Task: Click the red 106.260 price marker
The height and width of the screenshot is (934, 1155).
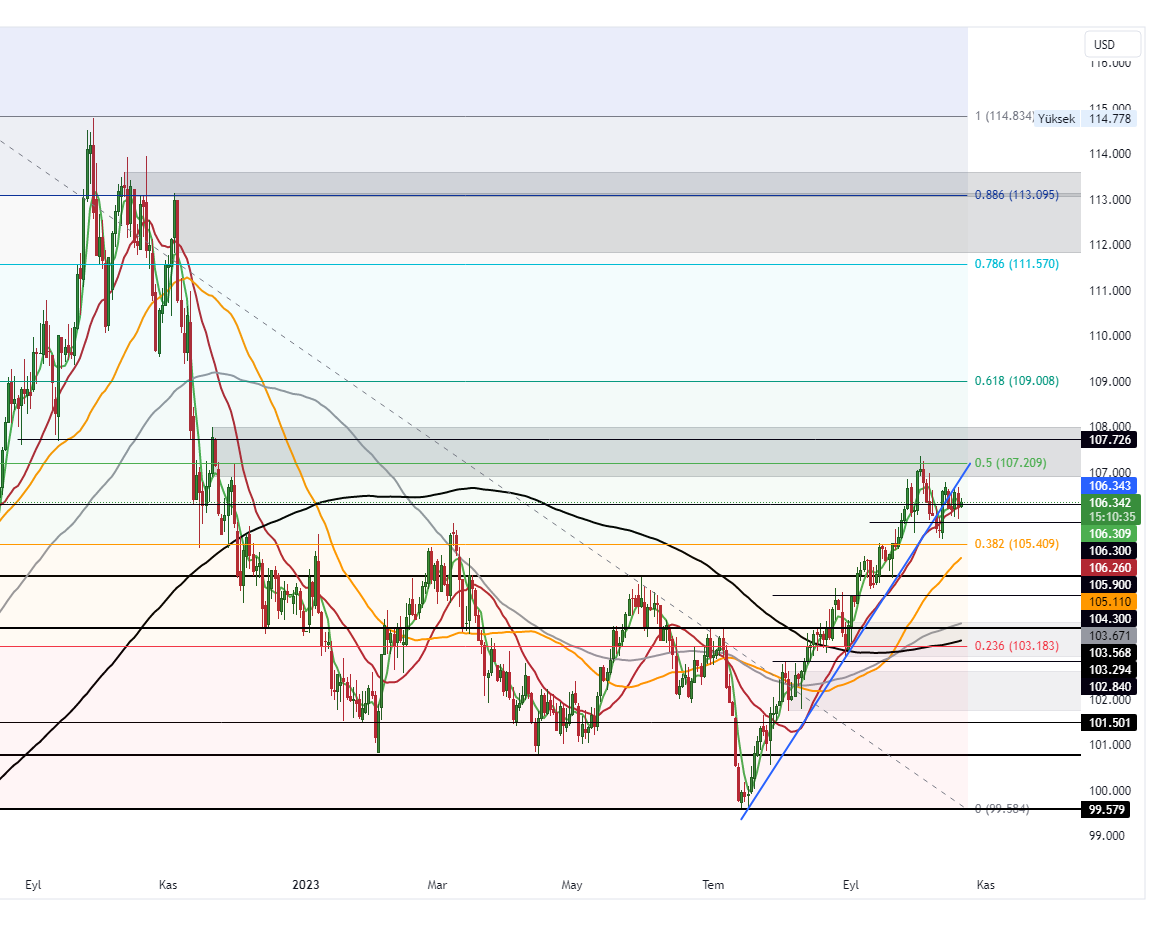Action: coord(1110,568)
